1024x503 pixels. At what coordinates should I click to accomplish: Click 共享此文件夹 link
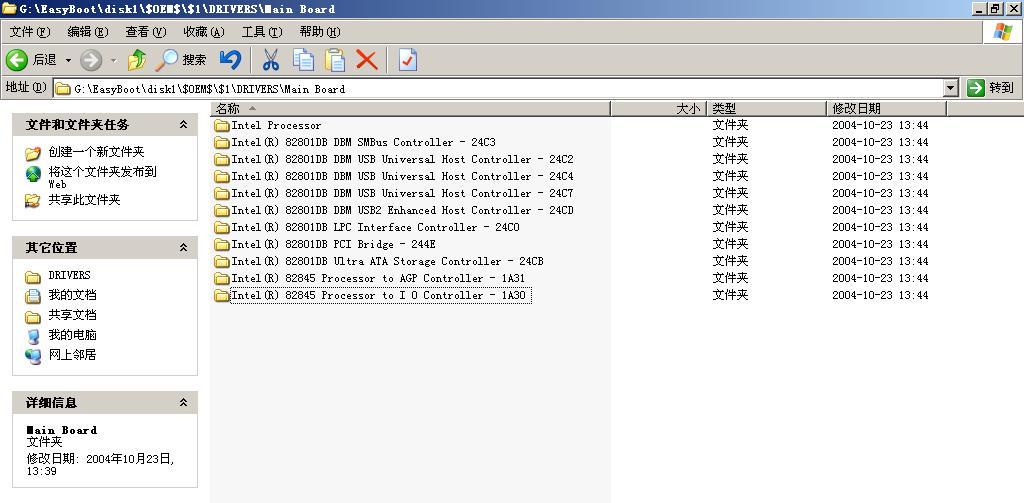click(x=84, y=200)
